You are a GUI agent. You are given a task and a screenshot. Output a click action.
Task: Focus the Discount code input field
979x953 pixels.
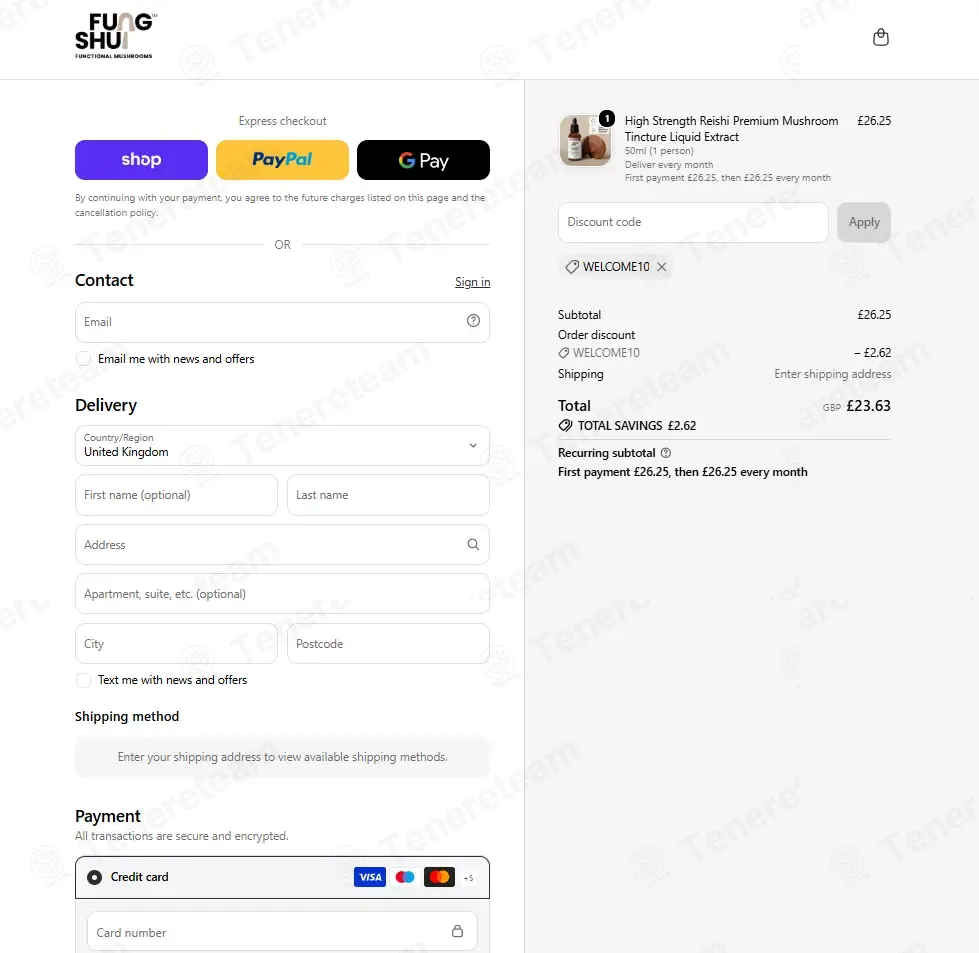click(693, 222)
